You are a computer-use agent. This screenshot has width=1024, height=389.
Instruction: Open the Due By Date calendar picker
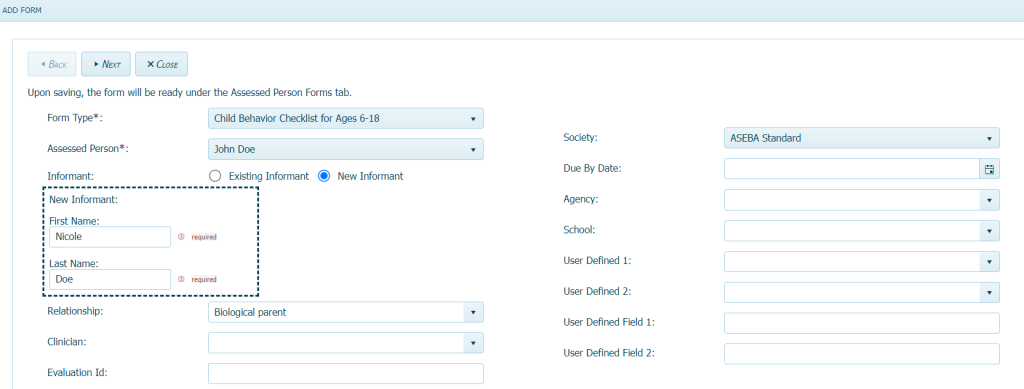989,169
